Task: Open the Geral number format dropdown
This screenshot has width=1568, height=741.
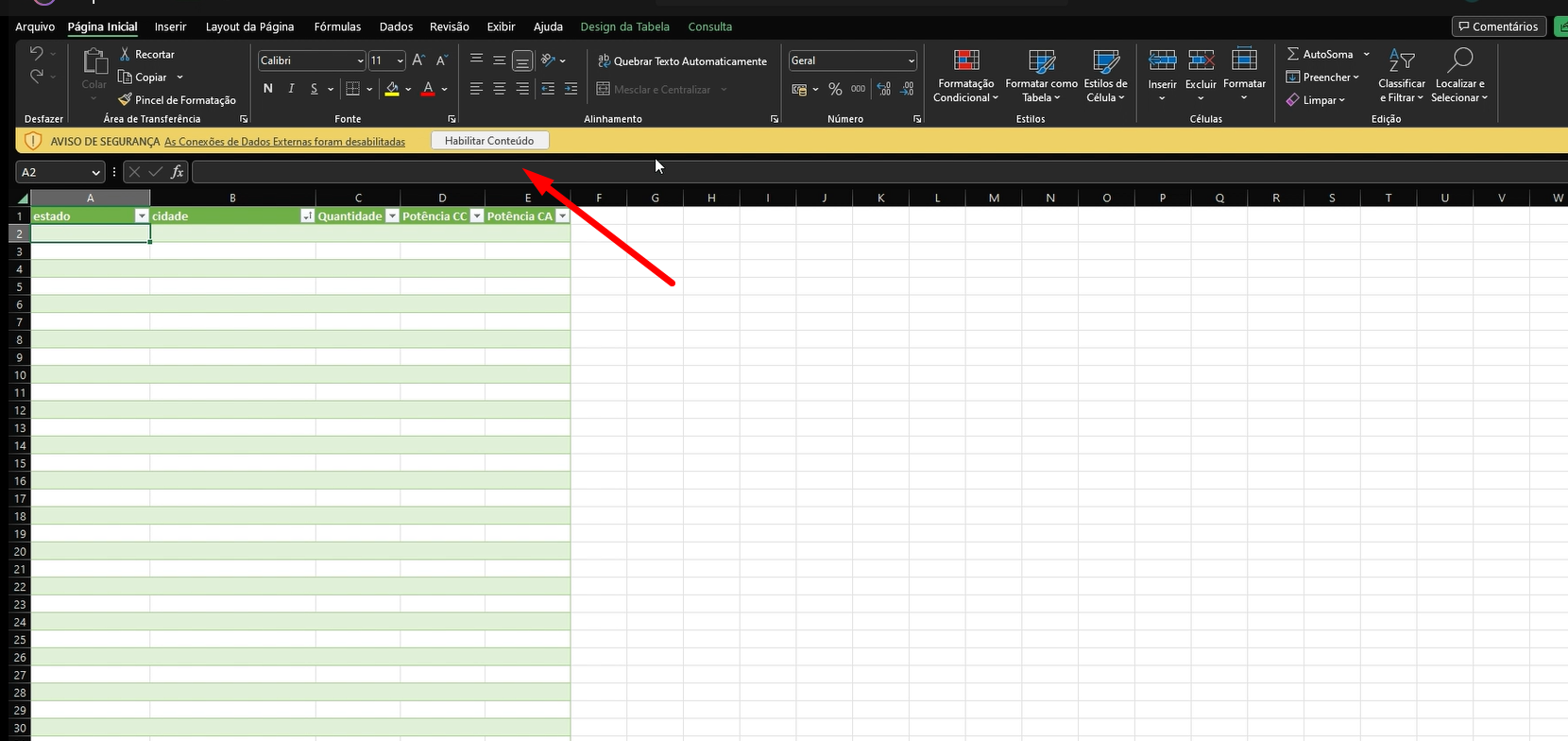Action: (911, 60)
